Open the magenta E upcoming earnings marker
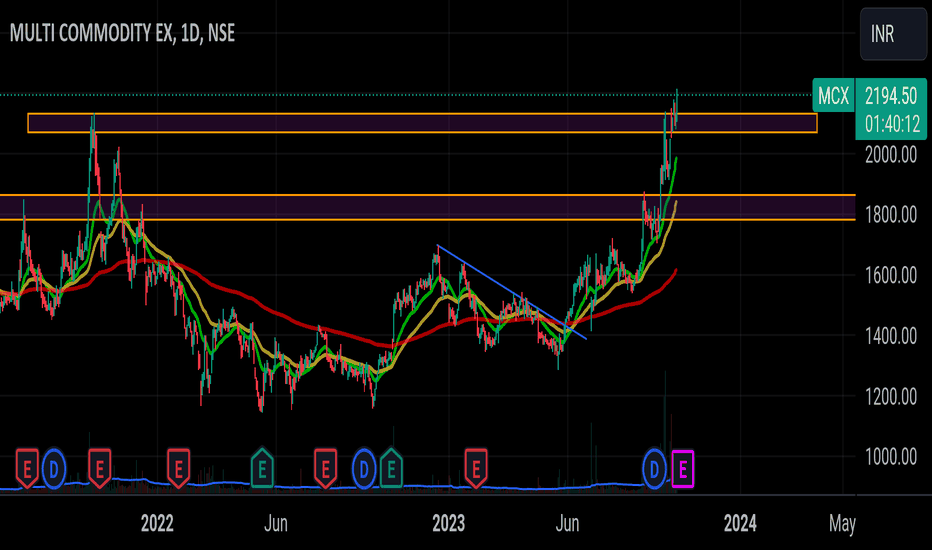Image resolution: width=932 pixels, height=550 pixels. click(682, 470)
